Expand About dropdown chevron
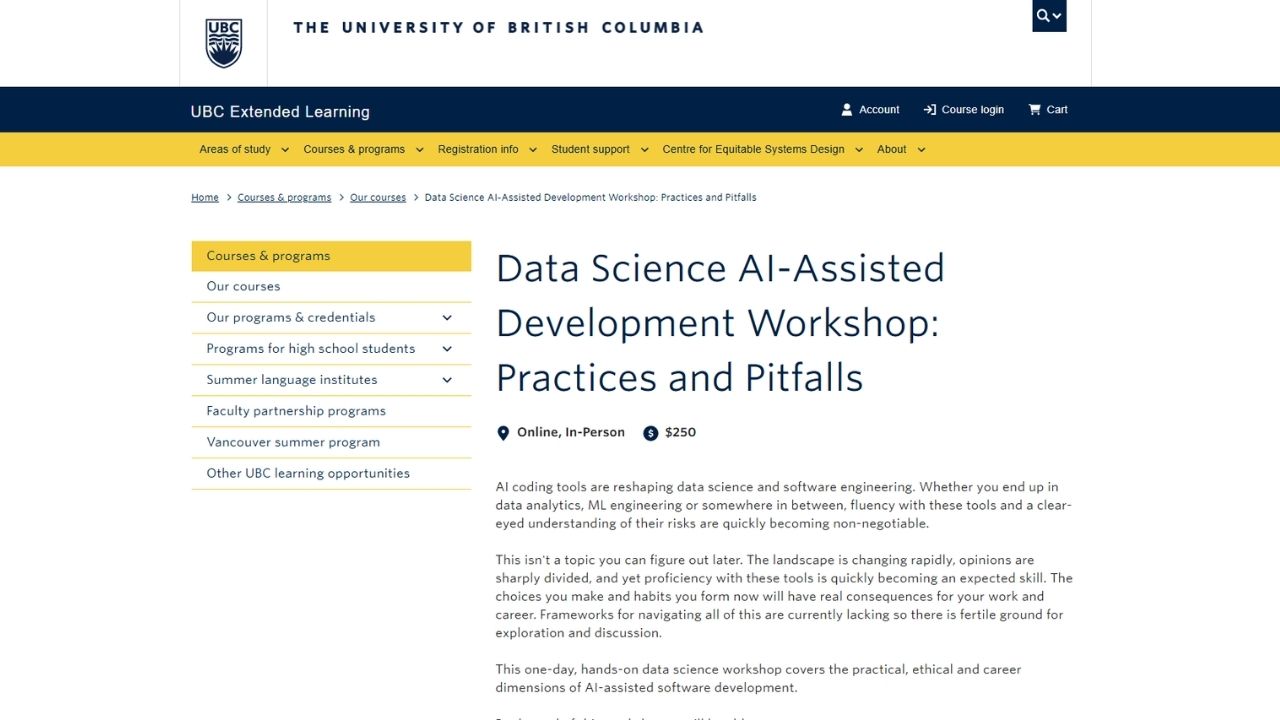1280x720 pixels. point(921,150)
